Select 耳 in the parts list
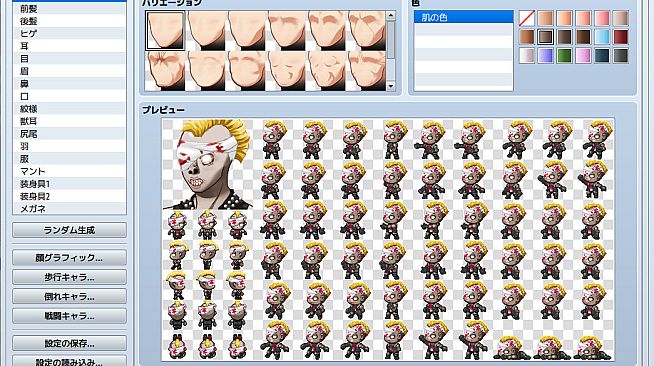The width and height of the screenshot is (654, 366). coord(69,46)
